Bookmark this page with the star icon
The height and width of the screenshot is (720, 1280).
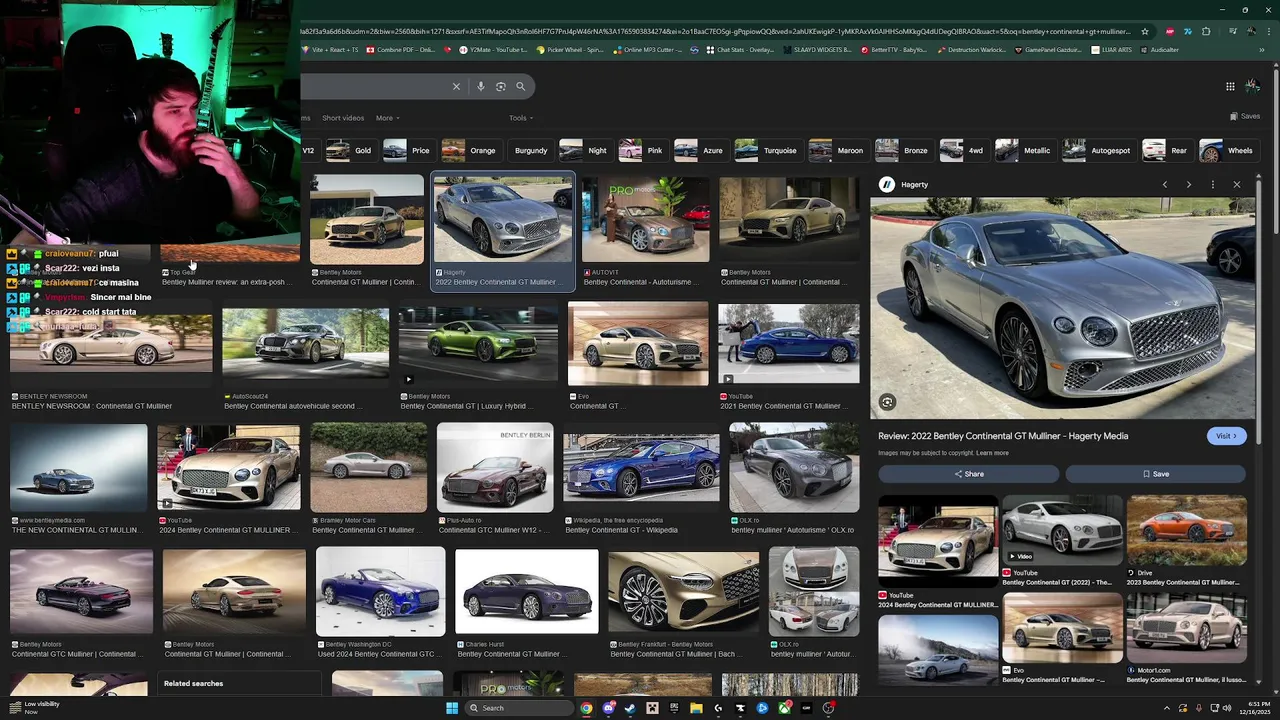(1145, 31)
